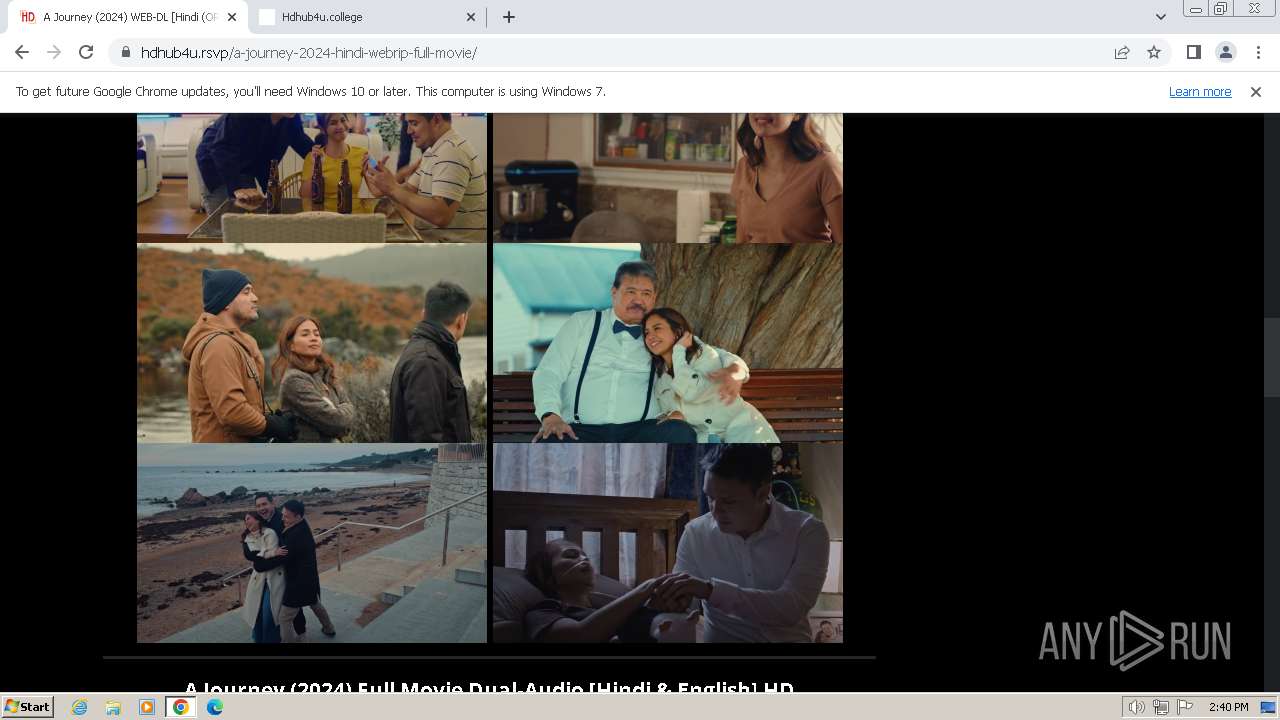The height and width of the screenshot is (720, 1280).
Task: Open screenshot of couple on beach steps
Action: [x=312, y=543]
